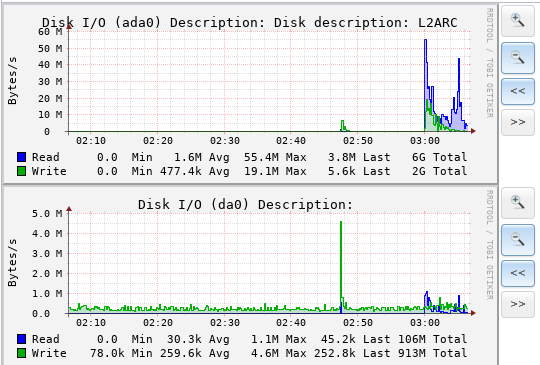Click the '78.0k Min' write value for da0

[121, 353]
